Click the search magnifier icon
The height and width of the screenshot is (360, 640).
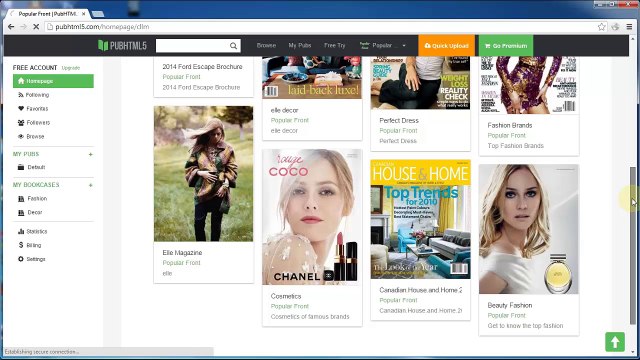click(x=233, y=46)
